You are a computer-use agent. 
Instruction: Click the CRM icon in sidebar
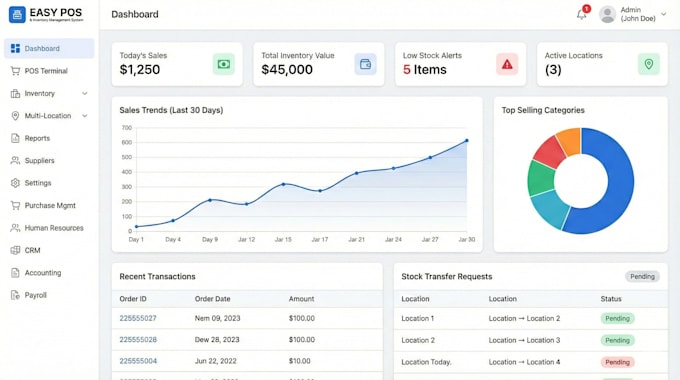click(x=15, y=250)
